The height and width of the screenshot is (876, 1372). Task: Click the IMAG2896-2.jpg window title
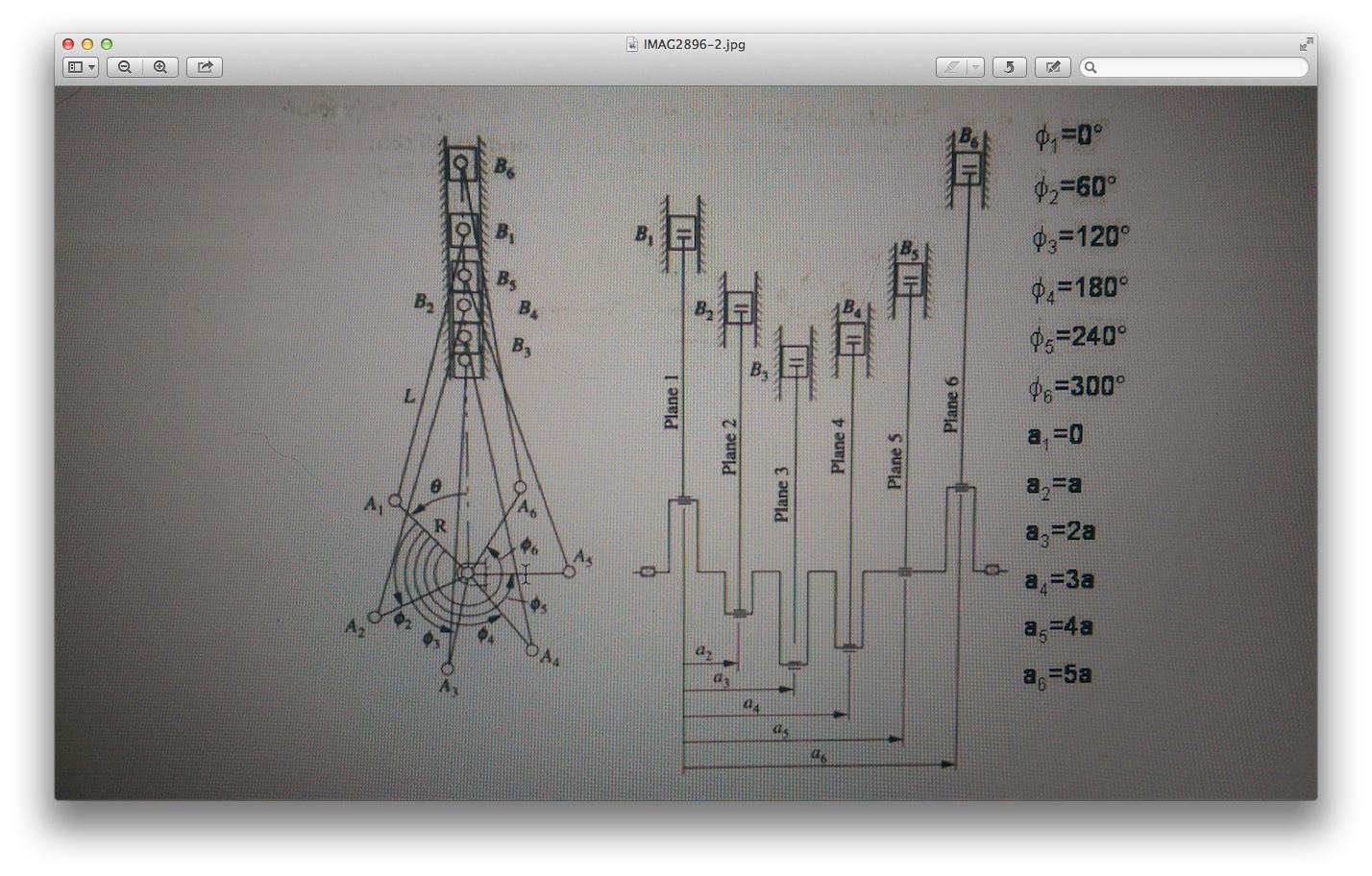(x=695, y=44)
